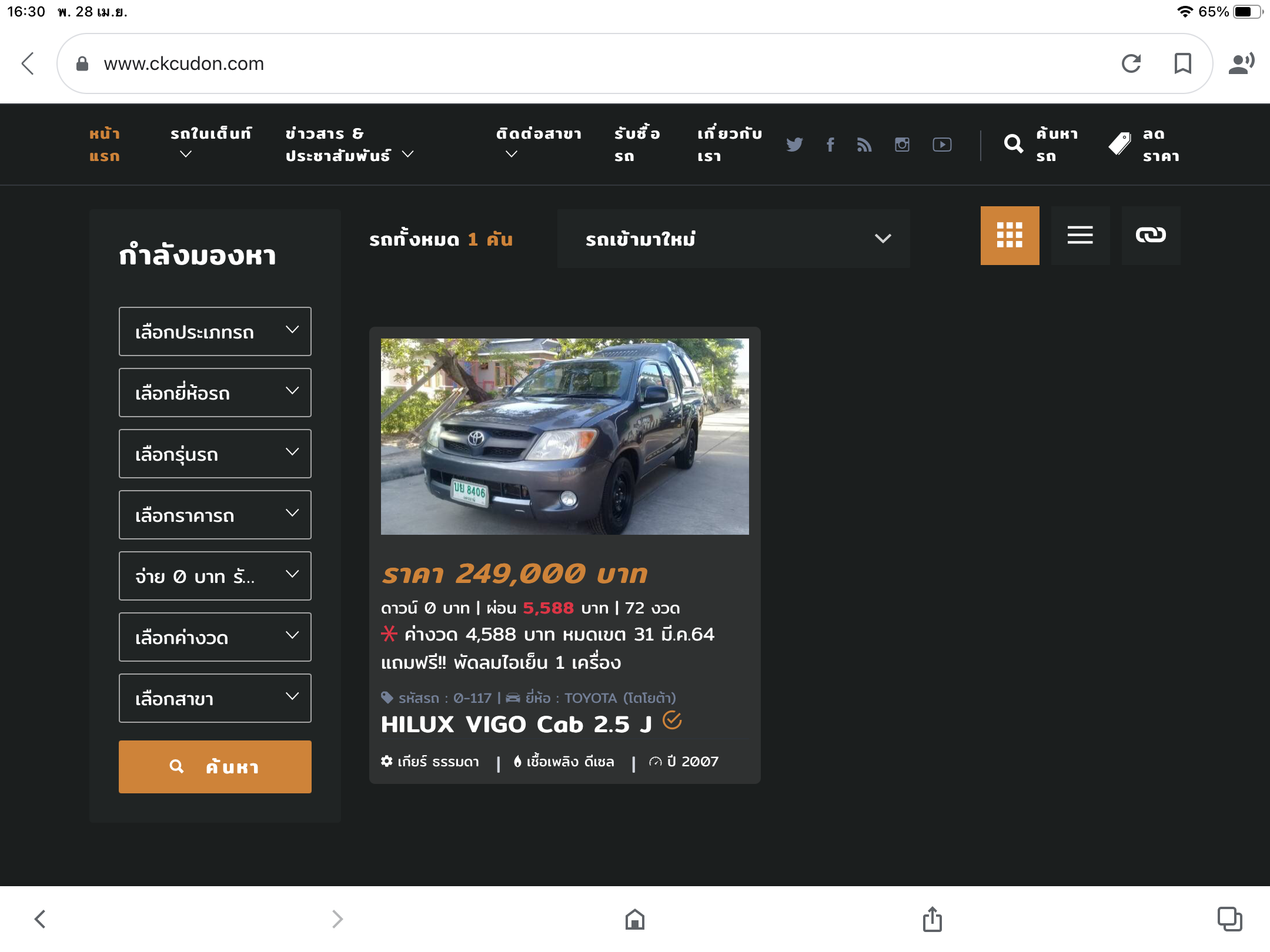Image resolution: width=1270 pixels, height=952 pixels.
Task: Toggle the link/compare view button
Action: (x=1151, y=235)
